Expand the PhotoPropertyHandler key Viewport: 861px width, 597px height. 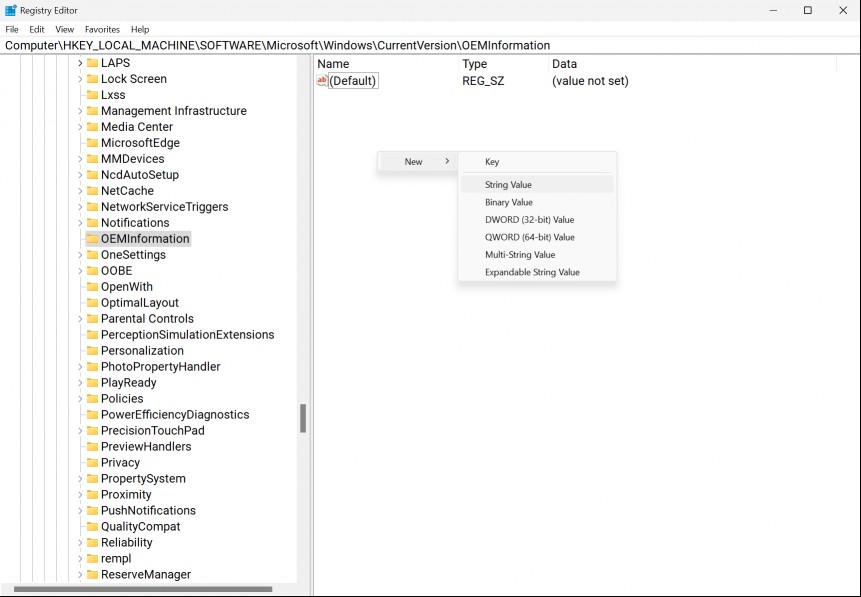tap(80, 366)
